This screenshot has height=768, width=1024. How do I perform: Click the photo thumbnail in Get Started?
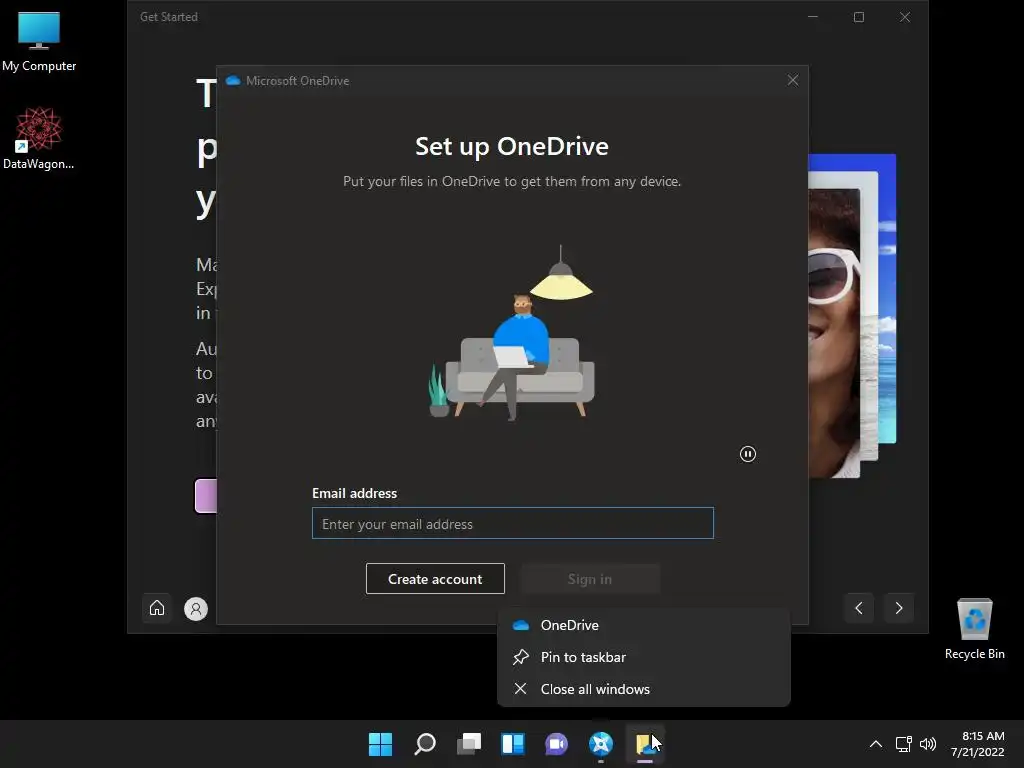(x=852, y=315)
